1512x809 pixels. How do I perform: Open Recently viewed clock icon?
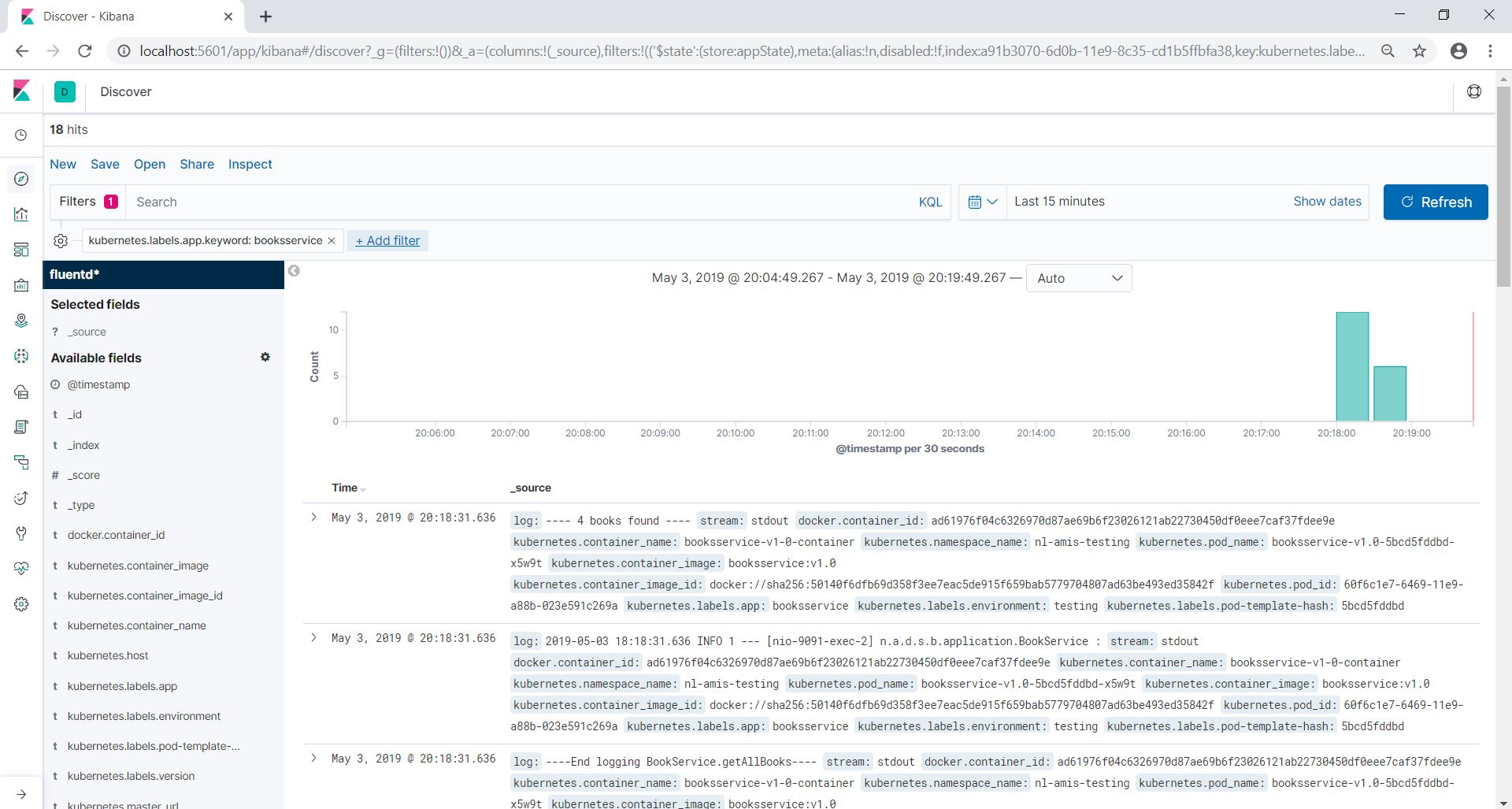click(21, 135)
